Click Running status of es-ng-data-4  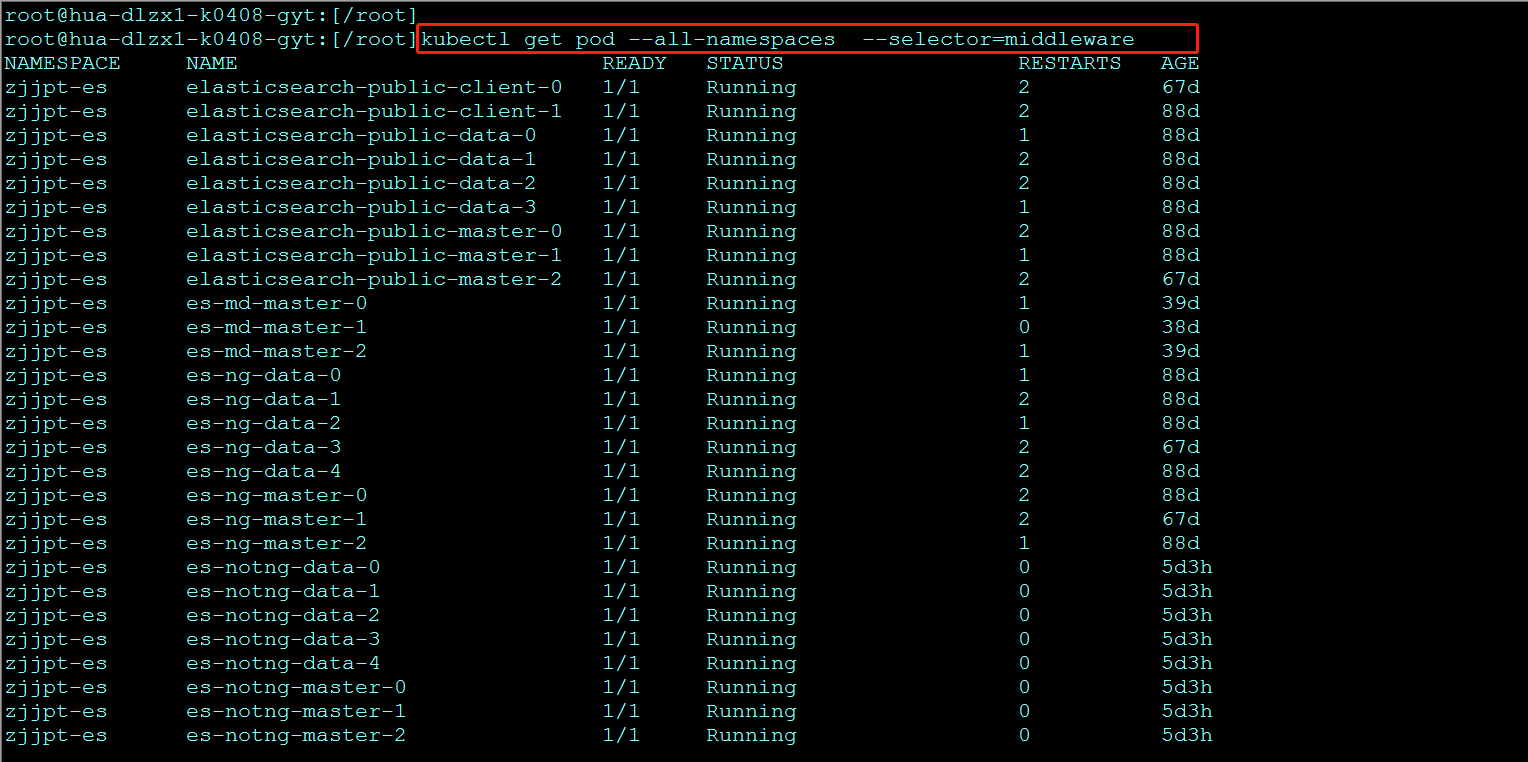tap(751, 471)
